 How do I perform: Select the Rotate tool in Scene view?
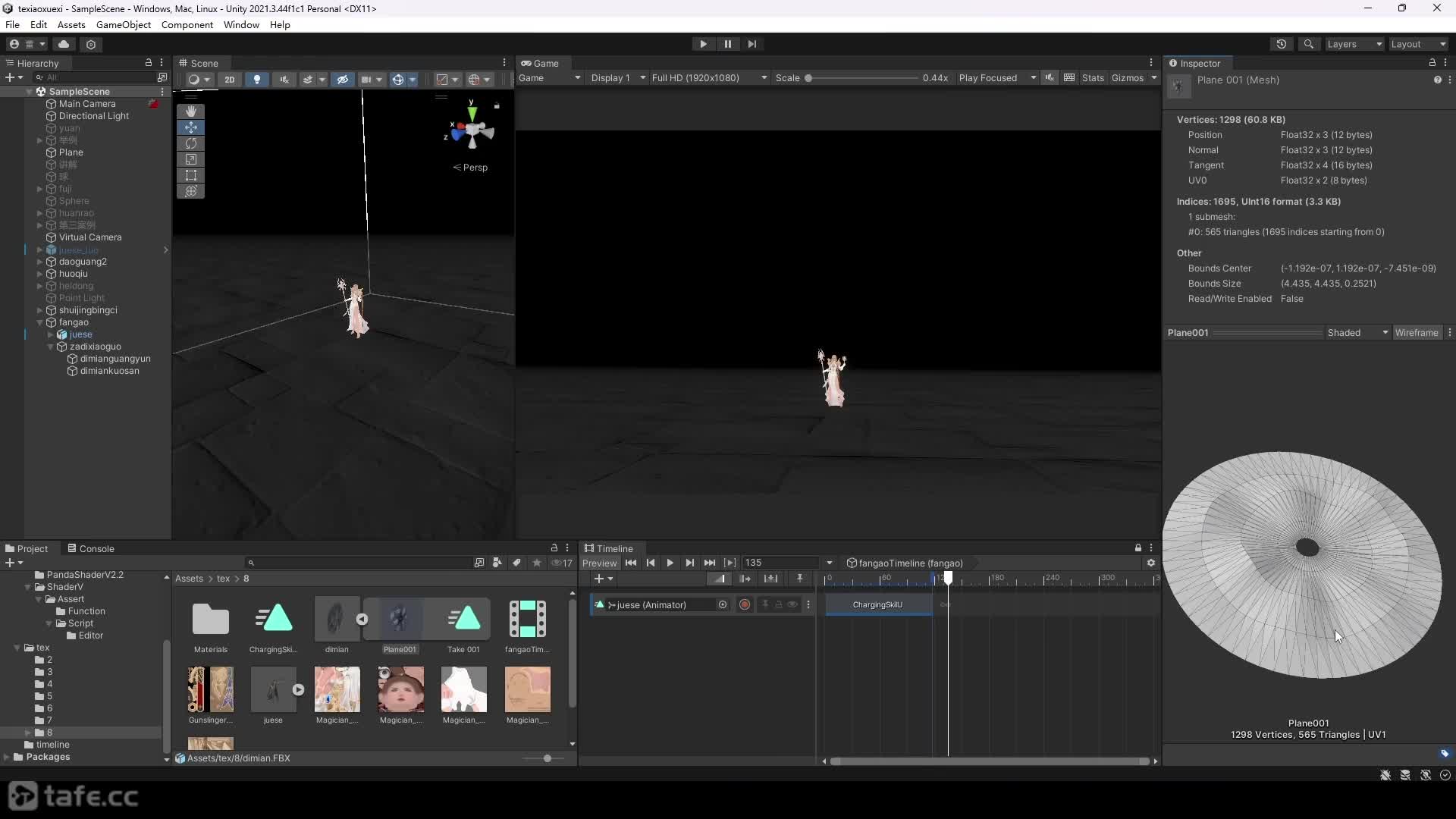[x=190, y=143]
